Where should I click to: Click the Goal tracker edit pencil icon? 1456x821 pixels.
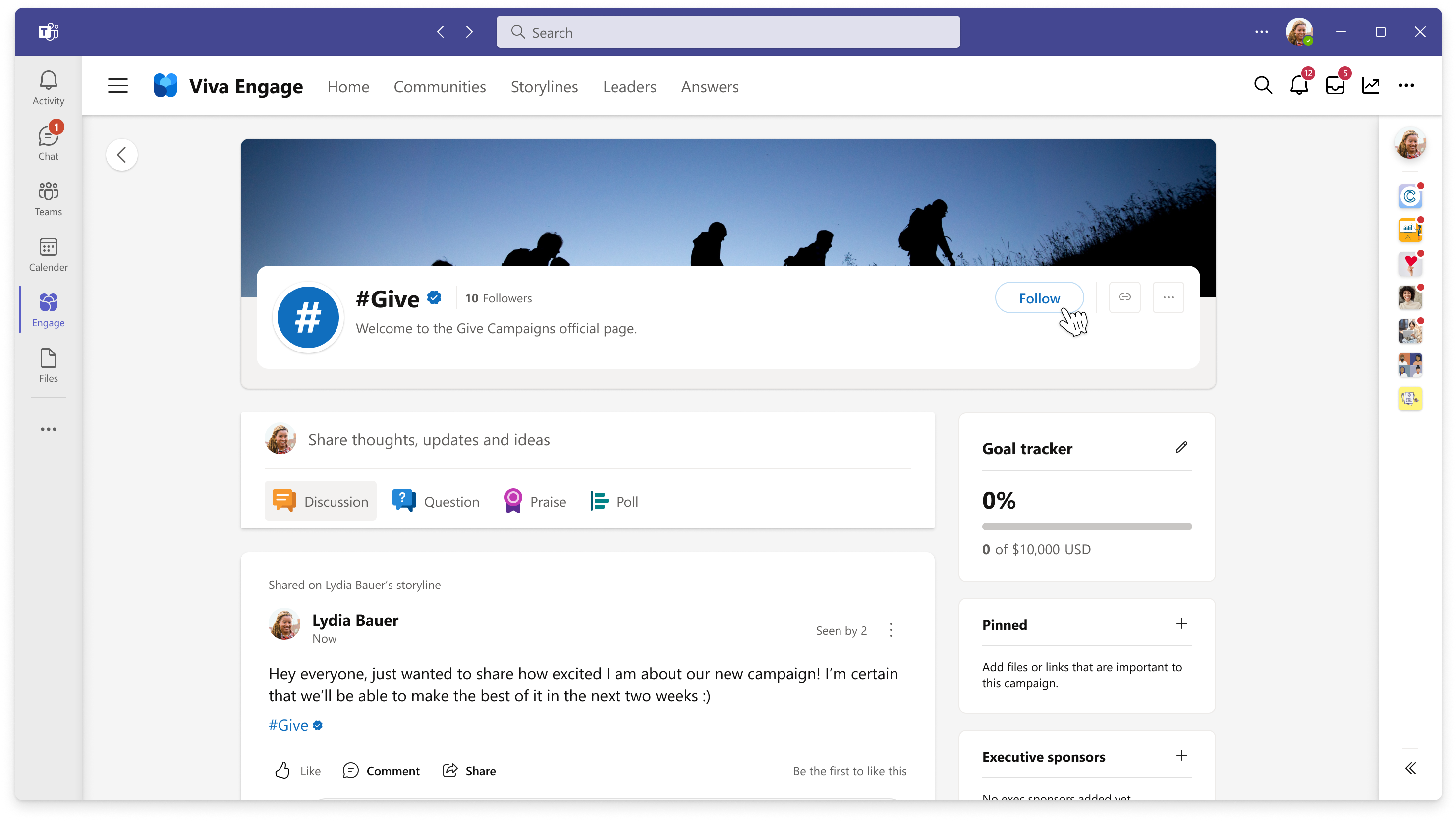coord(1181,447)
